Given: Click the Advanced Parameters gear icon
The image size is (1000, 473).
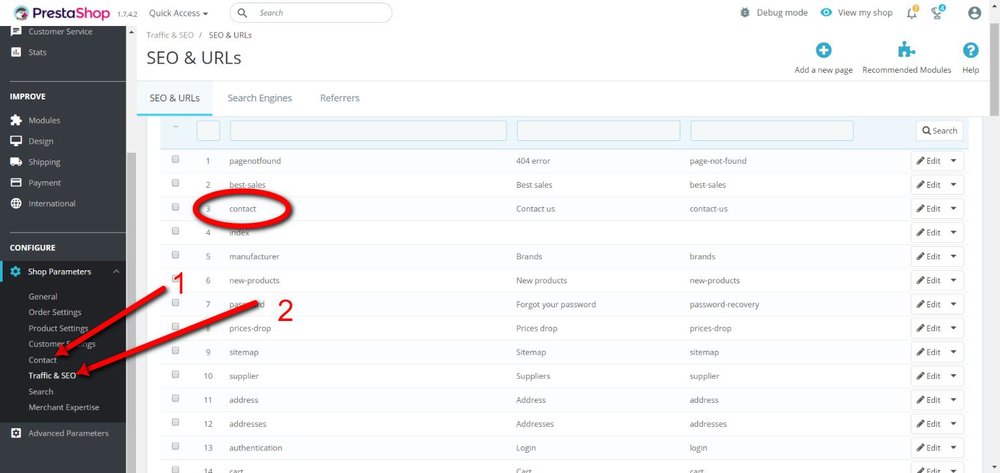Looking at the screenshot, I should tap(16, 433).
